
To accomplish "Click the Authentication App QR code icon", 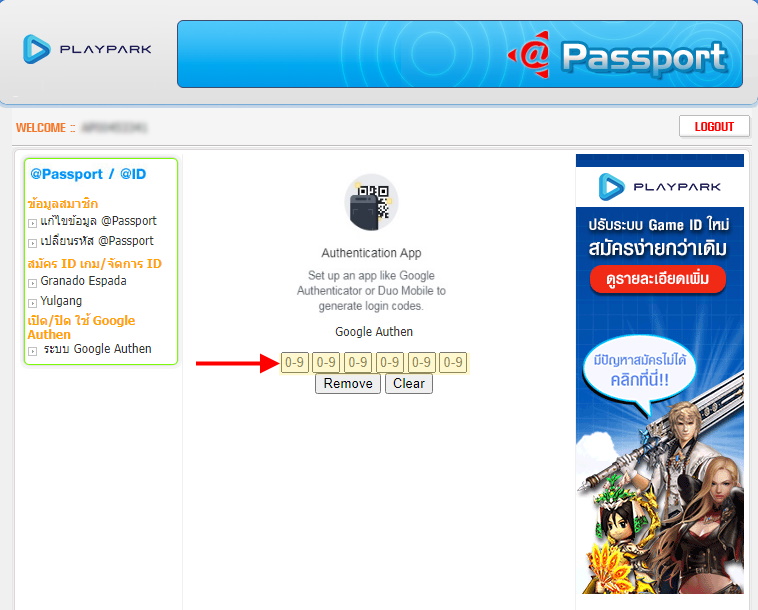I will tap(371, 203).
